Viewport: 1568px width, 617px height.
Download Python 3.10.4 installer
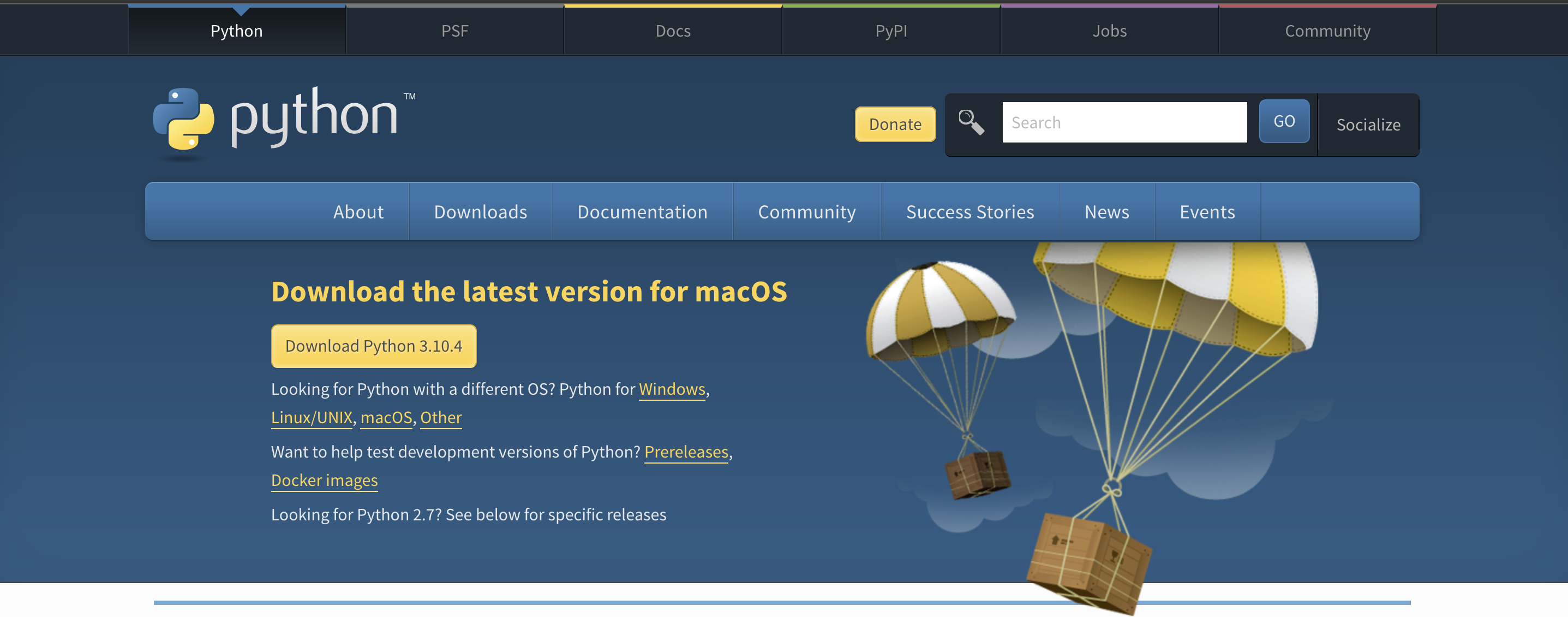[x=373, y=346]
